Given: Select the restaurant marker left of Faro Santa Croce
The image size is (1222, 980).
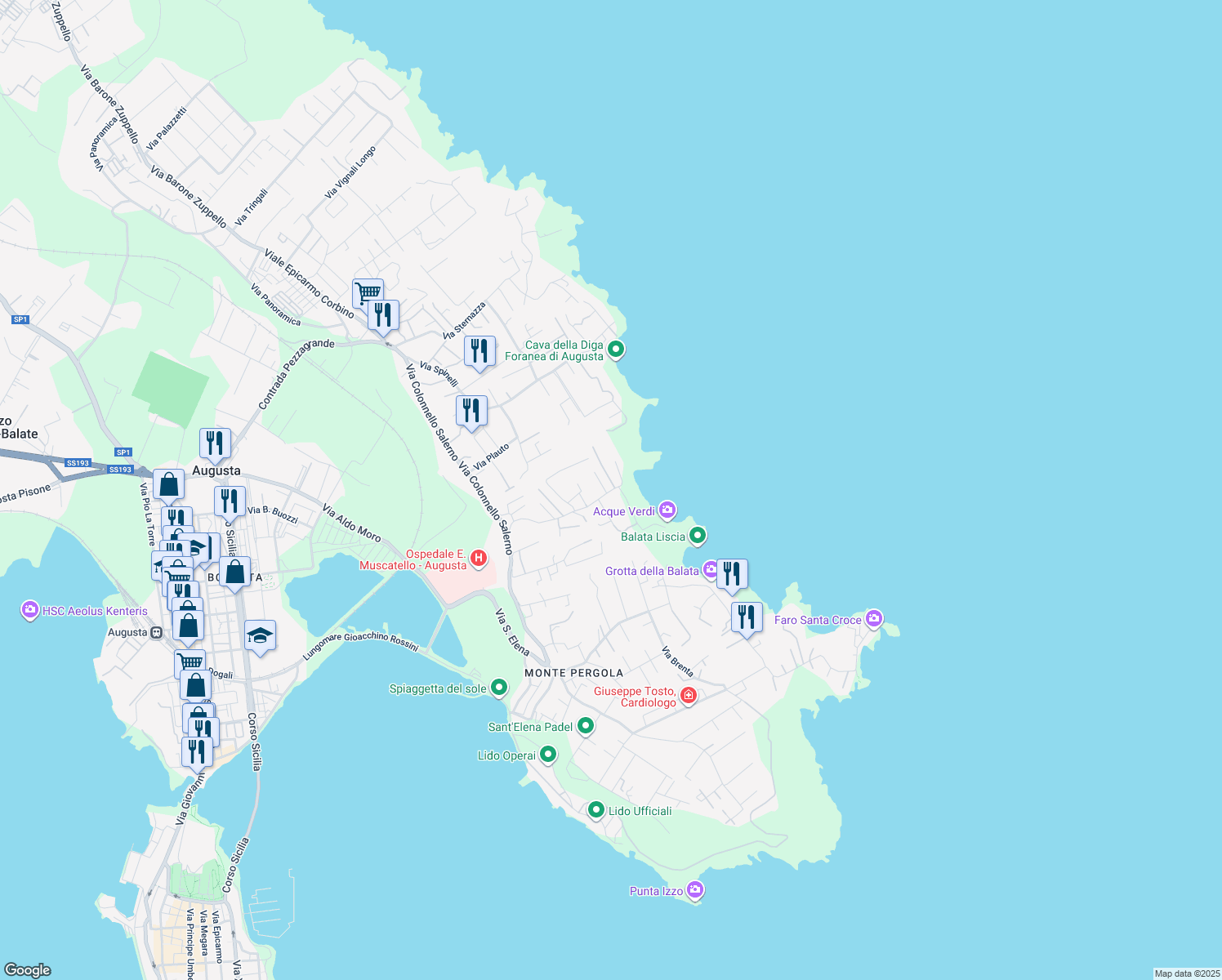Looking at the screenshot, I should click(x=747, y=618).
